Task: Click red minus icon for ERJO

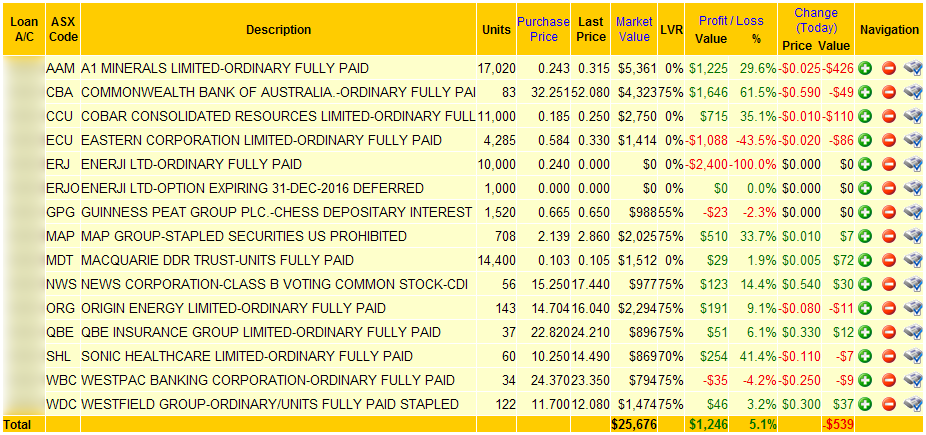Action: [x=889, y=188]
